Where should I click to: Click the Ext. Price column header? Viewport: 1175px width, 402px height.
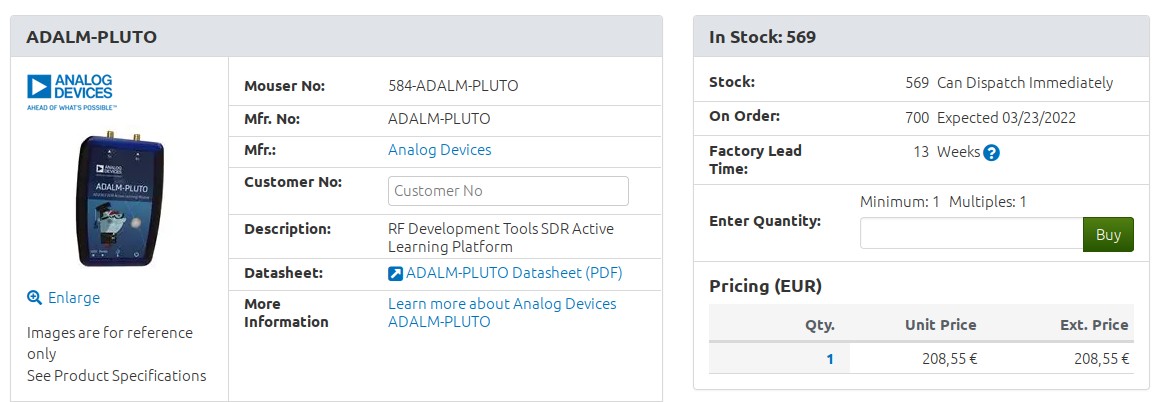(x=1094, y=325)
